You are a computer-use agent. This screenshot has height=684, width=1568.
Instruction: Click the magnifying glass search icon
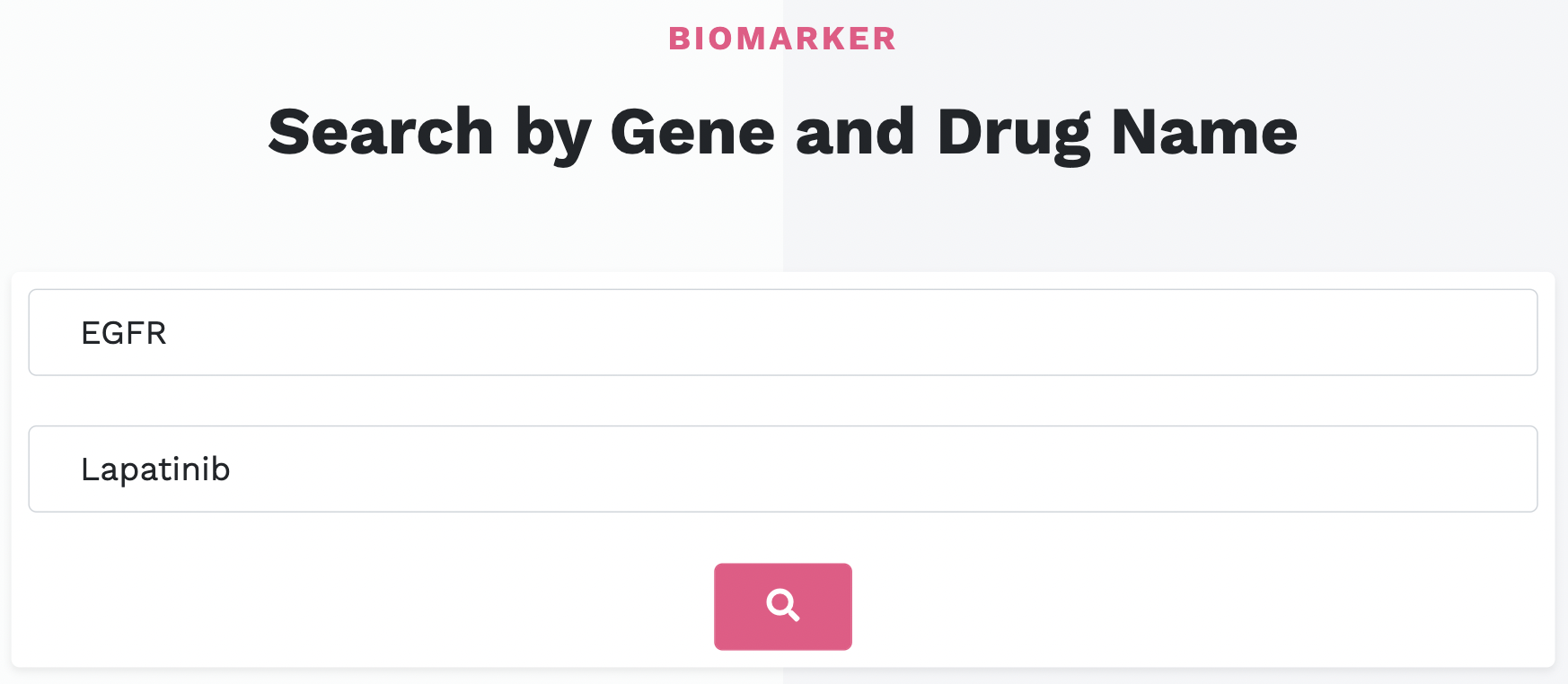[782, 606]
